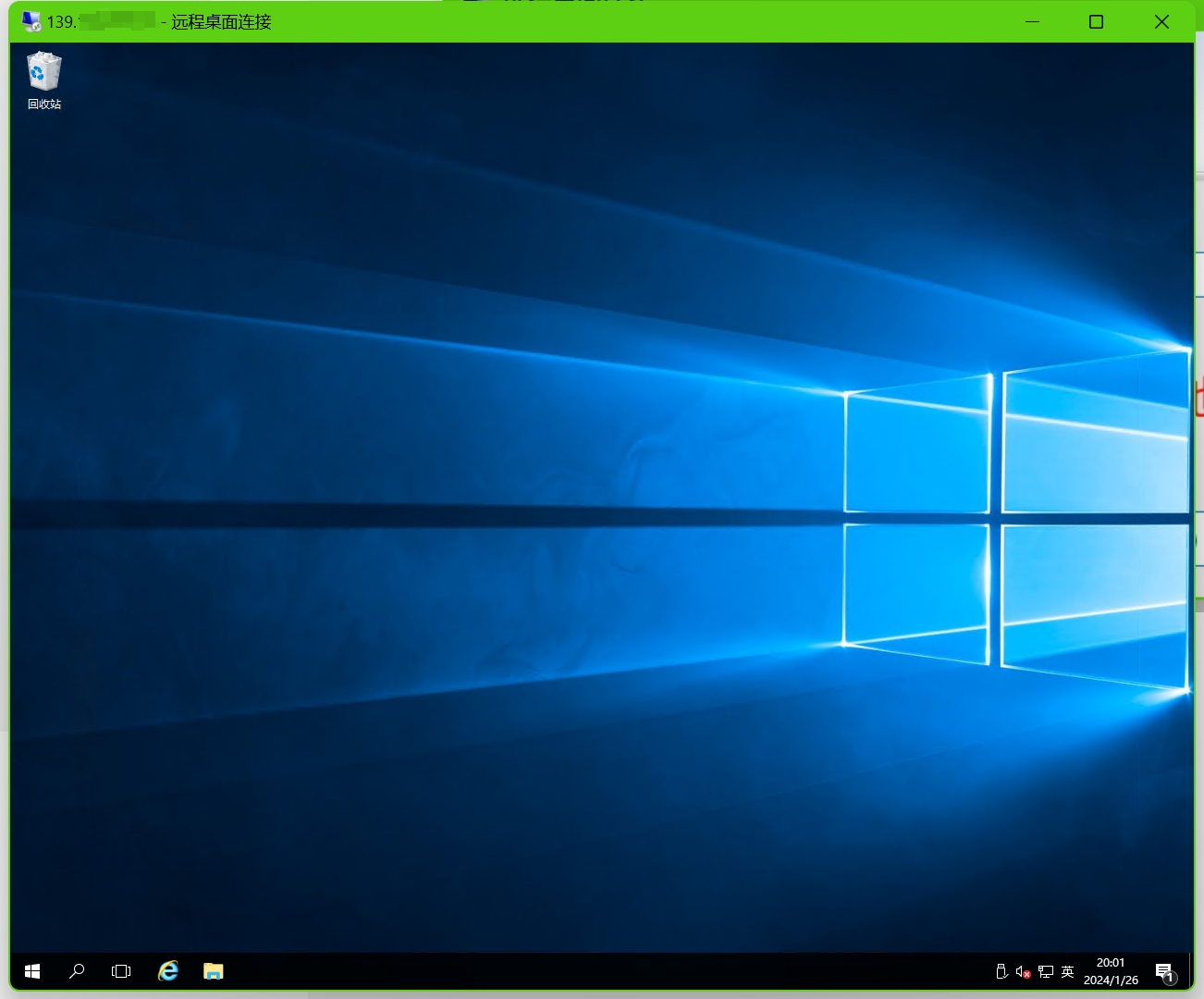Screen dimensions: 1204x999
Task: Click the 远程桌面连接 title bar text
Action: click(221, 21)
